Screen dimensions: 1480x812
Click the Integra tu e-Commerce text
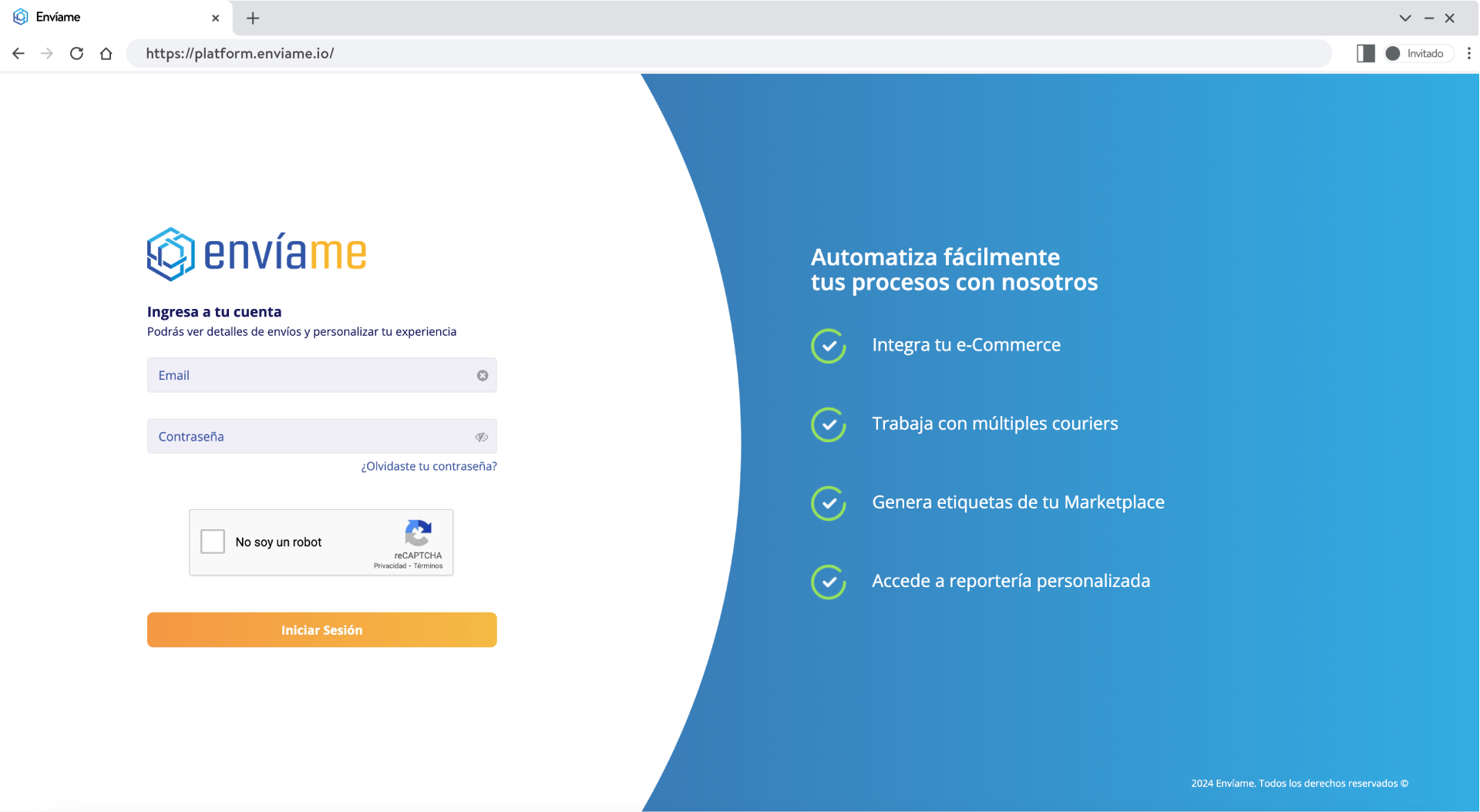(x=966, y=344)
